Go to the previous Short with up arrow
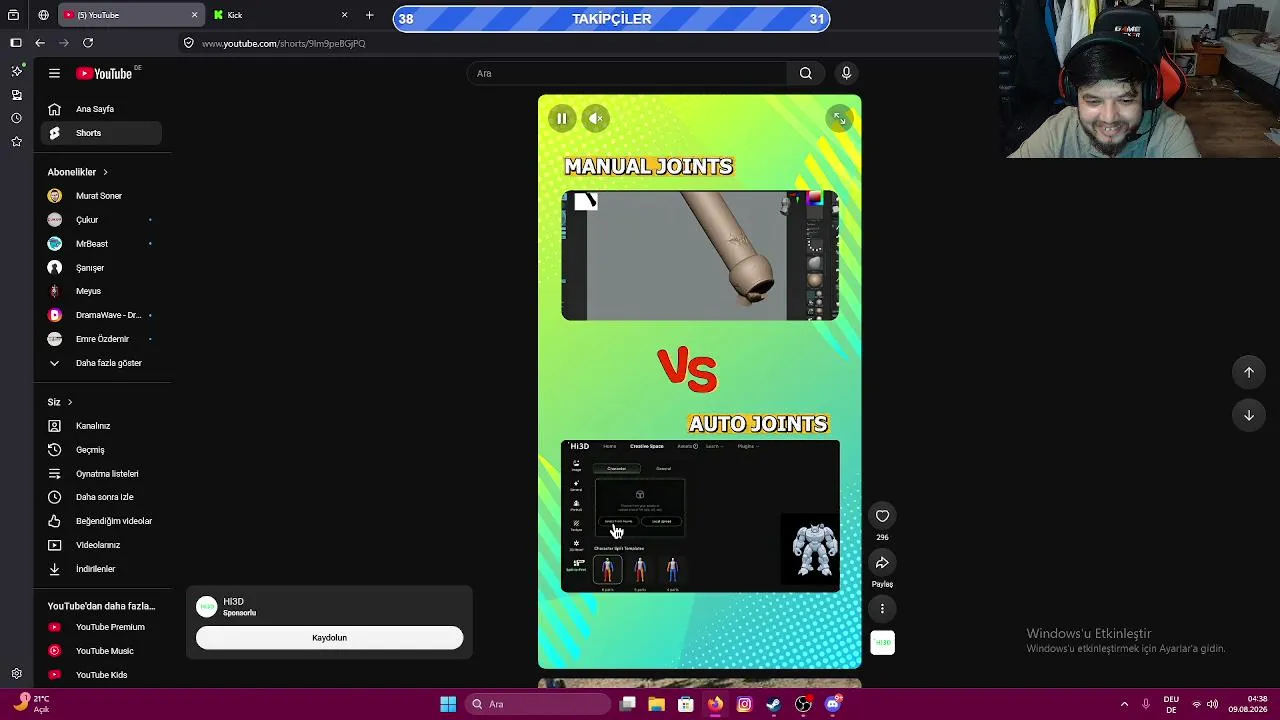This screenshot has width=1280, height=720. pos(1249,372)
